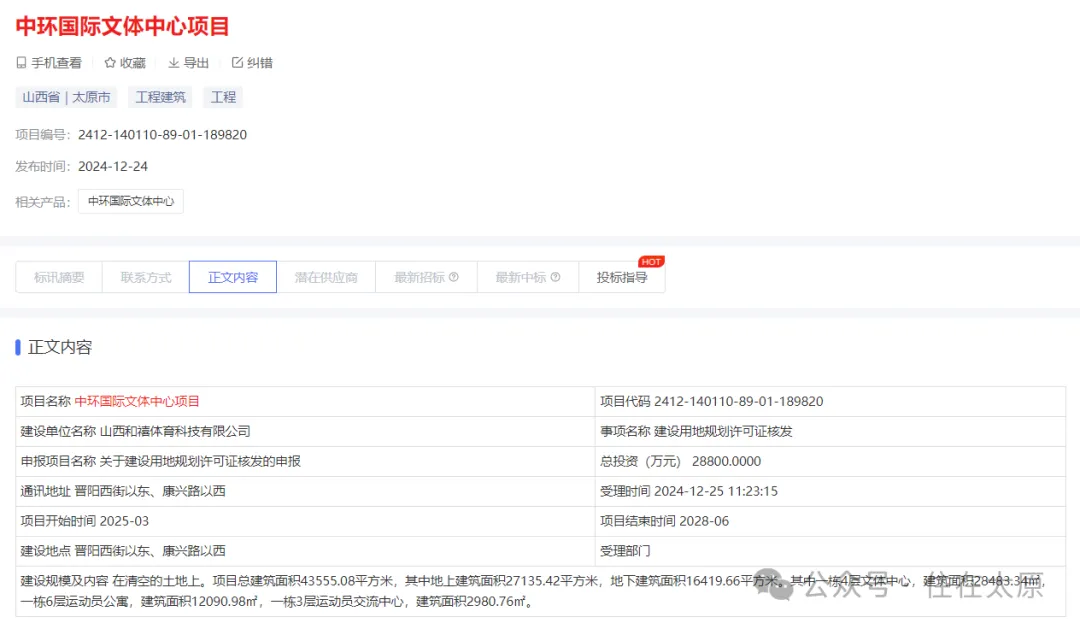
Task: Select the 山西省 | 太原市 tag
Action: click(66, 97)
